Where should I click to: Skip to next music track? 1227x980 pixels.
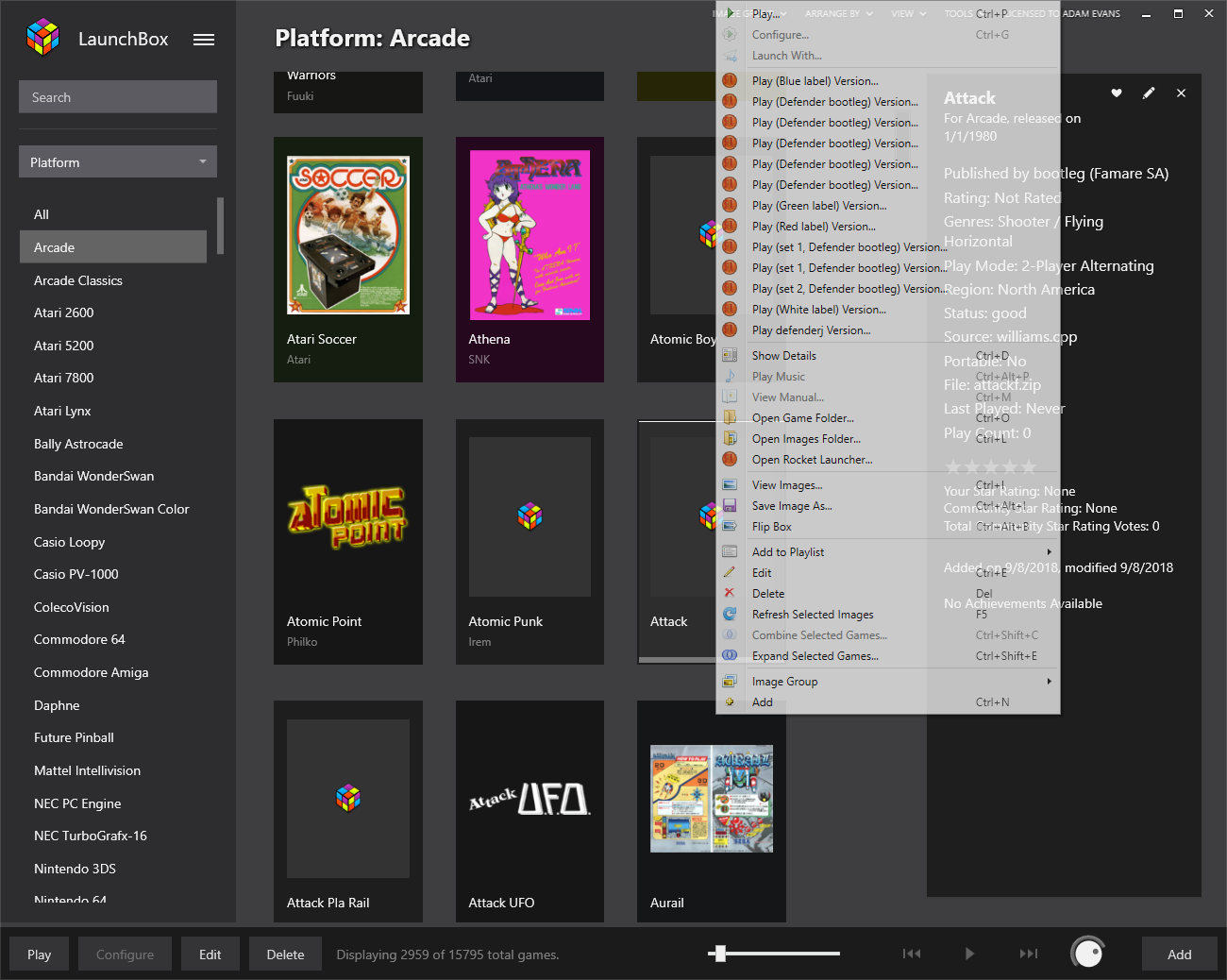coord(1029,954)
